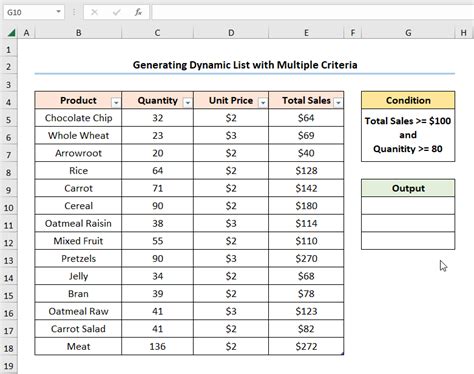Select the Jelly cell
Image resolution: width=474 pixels, height=374 pixels.
click(78, 276)
